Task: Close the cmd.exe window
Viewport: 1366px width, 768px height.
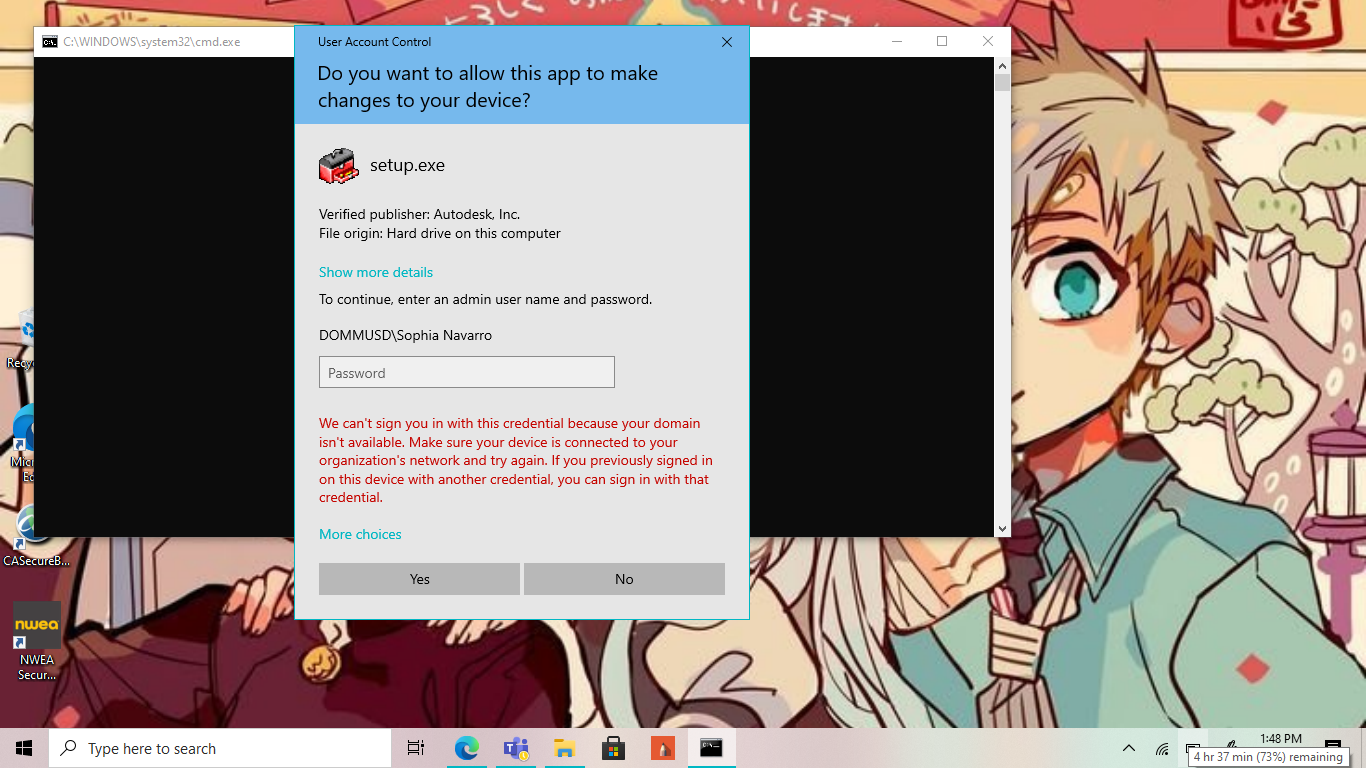Action: point(988,41)
